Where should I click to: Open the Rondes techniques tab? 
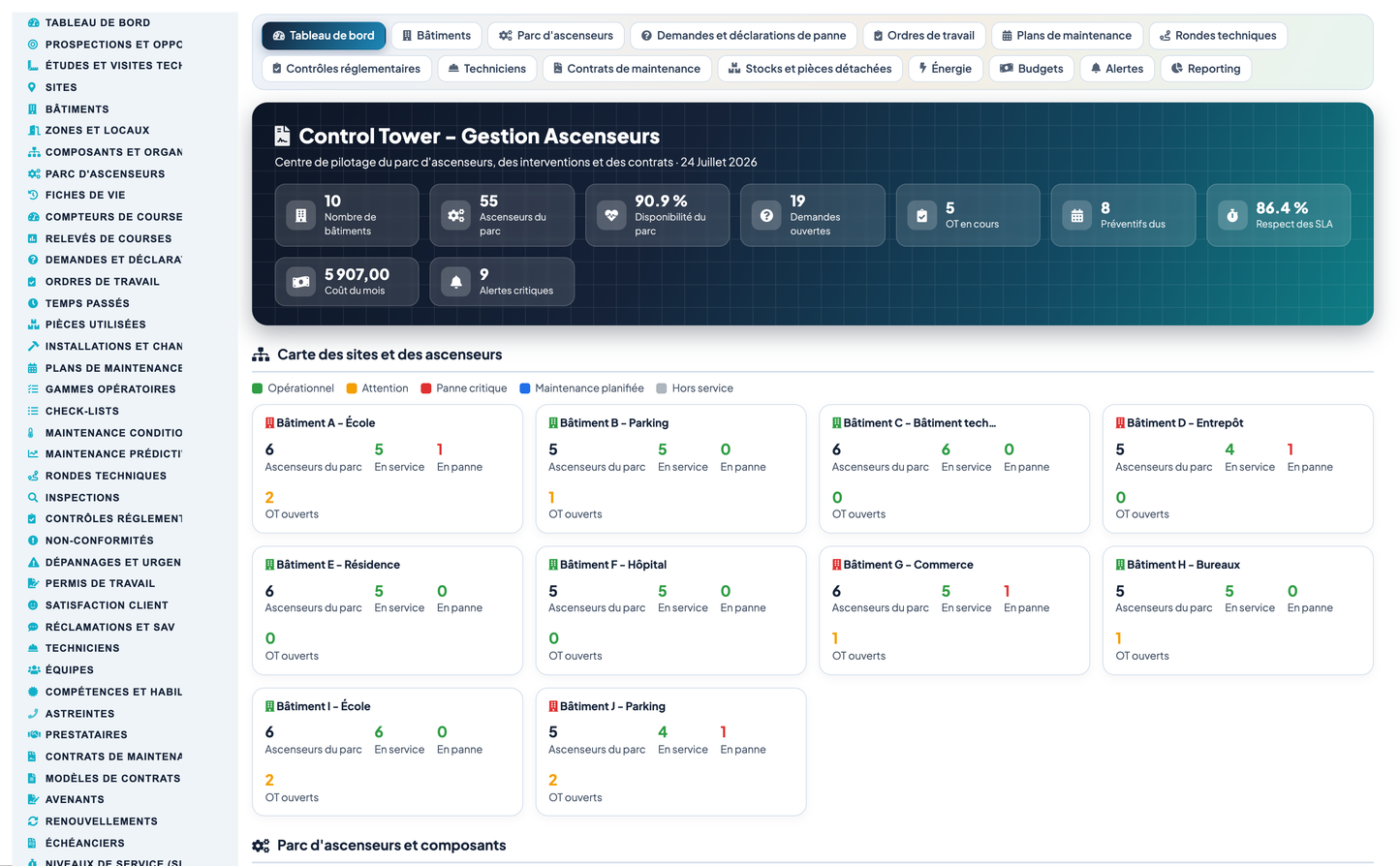(1218, 36)
